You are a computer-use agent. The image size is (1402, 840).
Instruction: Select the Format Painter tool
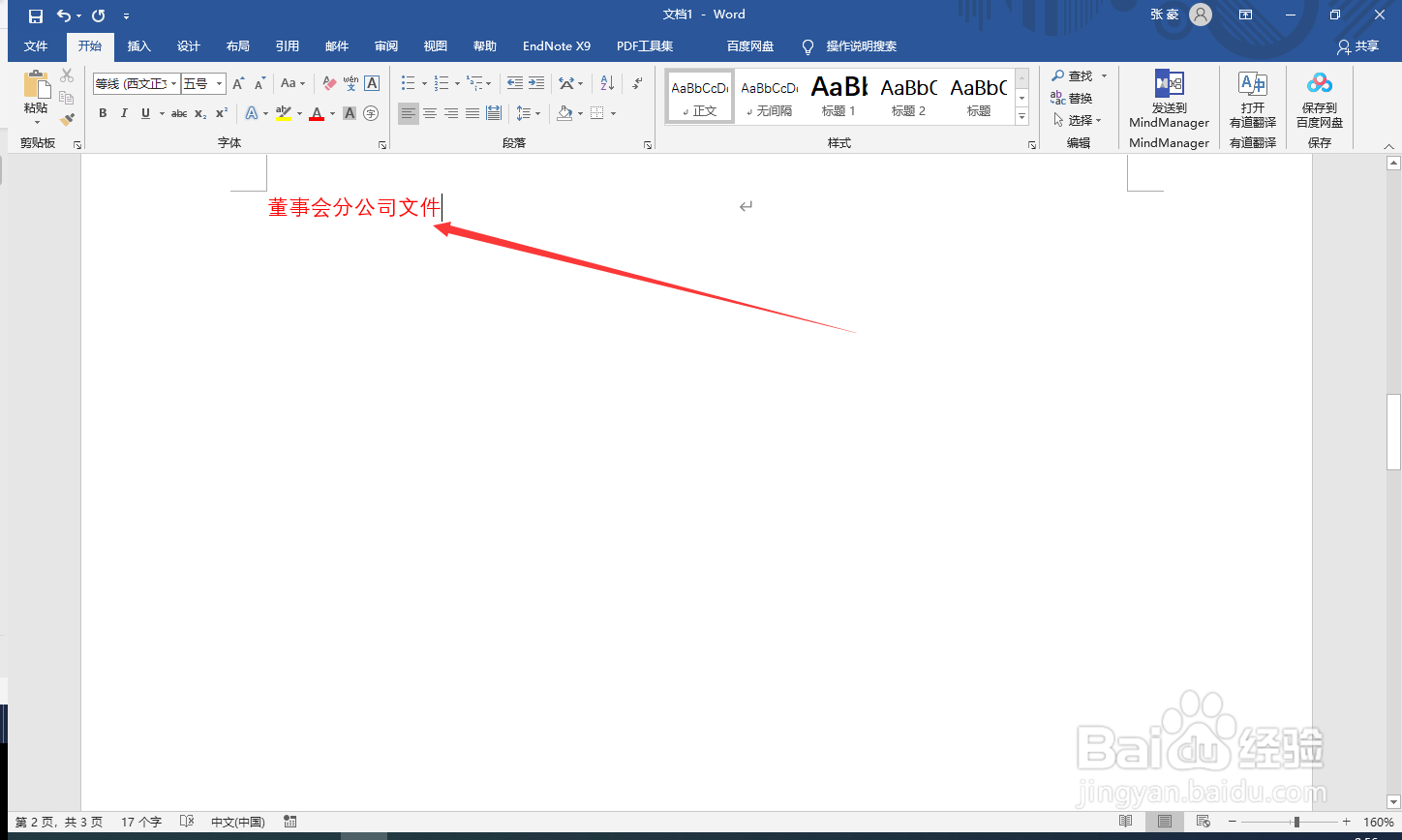pyautogui.click(x=66, y=119)
